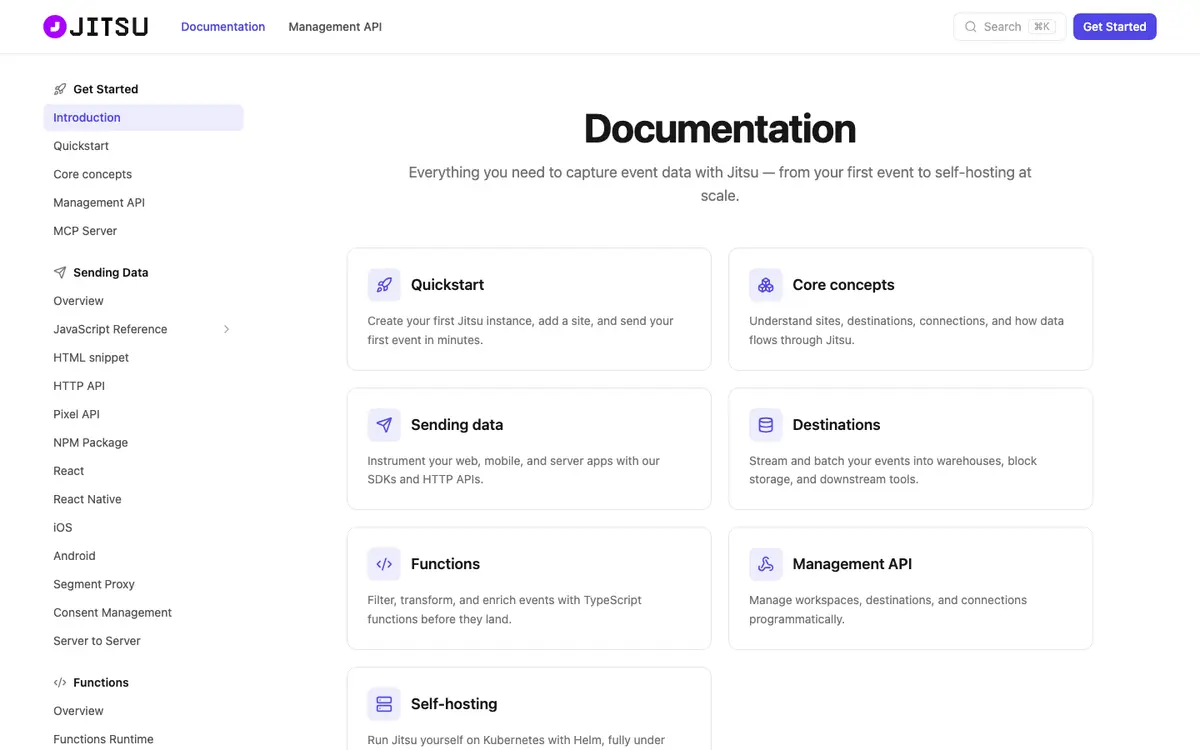This screenshot has width=1200, height=750.
Task: Open the Sending data card title
Action: tap(457, 425)
